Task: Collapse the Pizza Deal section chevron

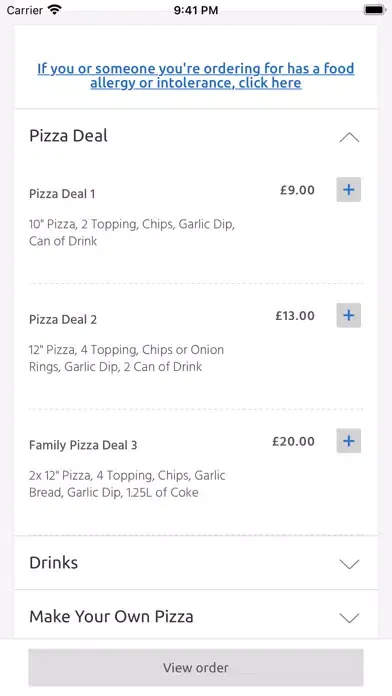Action: click(349, 138)
